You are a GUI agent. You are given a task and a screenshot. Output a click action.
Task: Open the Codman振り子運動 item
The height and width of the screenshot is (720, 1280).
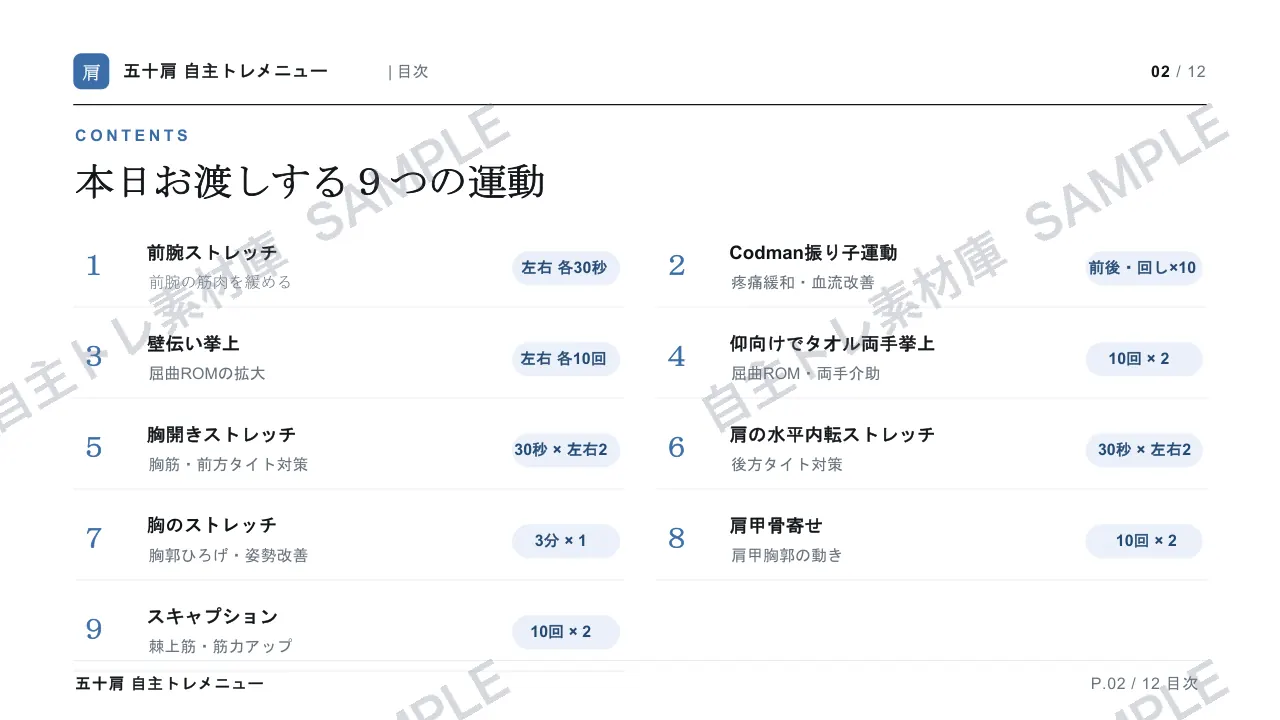point(813,253)
